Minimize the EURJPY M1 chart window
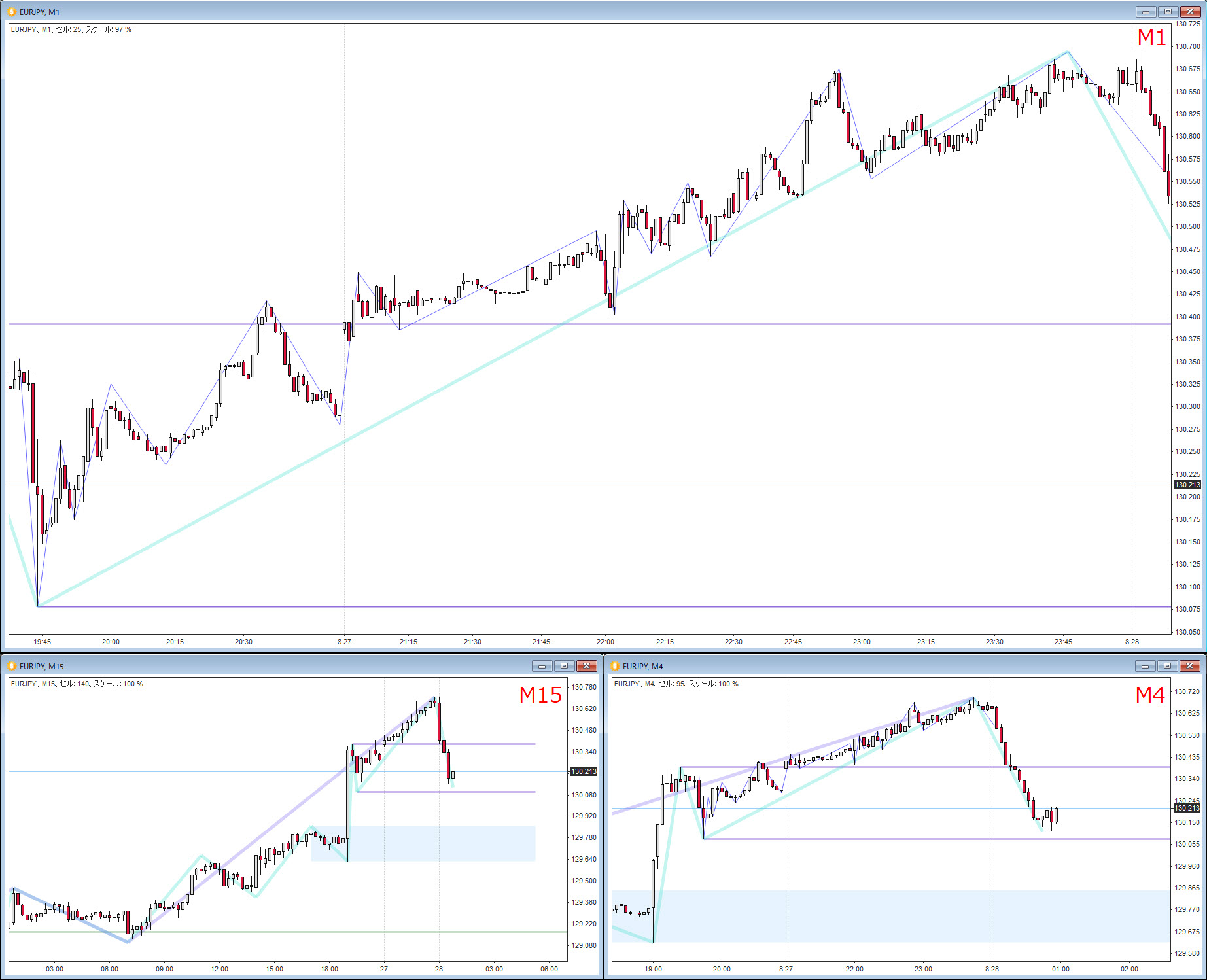This screenshot has height=980, width=1207. [x=1146, y=12]
